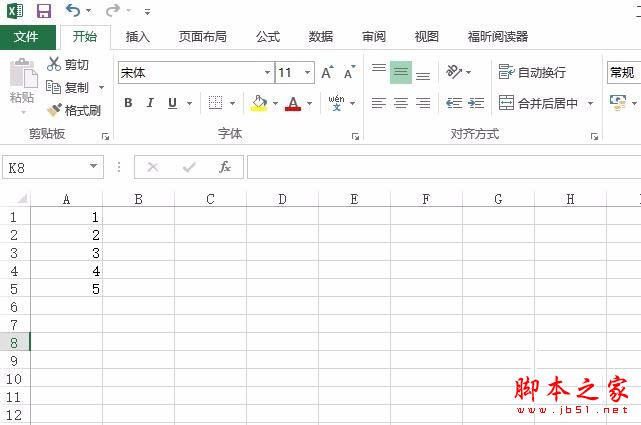The image size is (641, 425).
Task: Switch to the 数据 ribbon tab
Action: [321, 37]
